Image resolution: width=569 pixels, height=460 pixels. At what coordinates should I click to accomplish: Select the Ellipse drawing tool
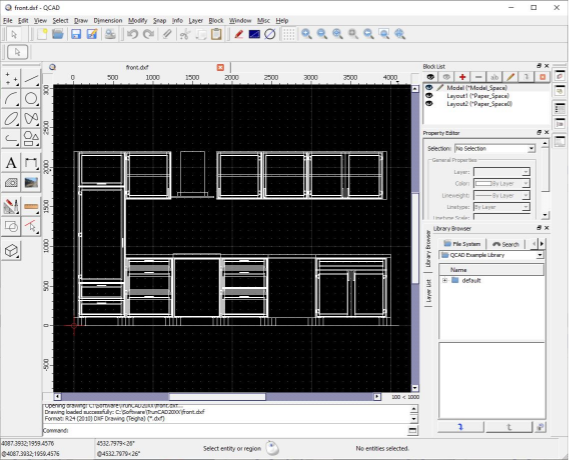point(11,118)
